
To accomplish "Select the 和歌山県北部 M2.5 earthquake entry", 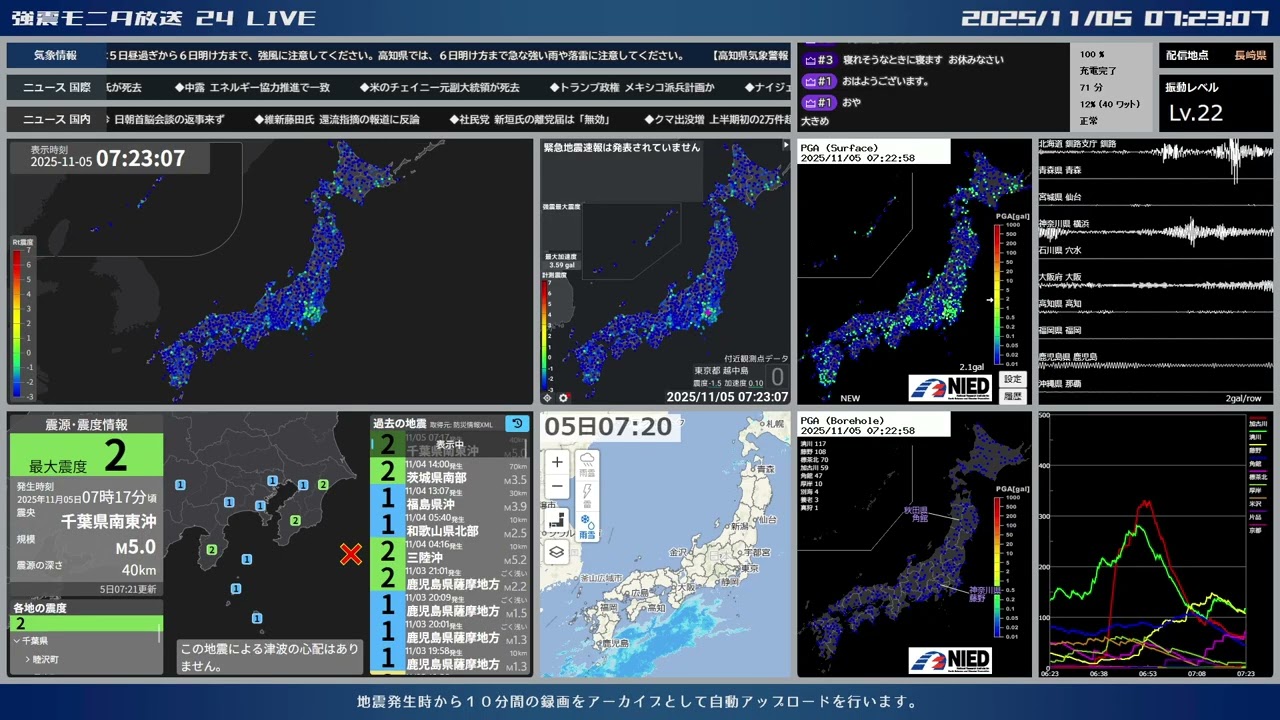I will (x=449, y=525).
